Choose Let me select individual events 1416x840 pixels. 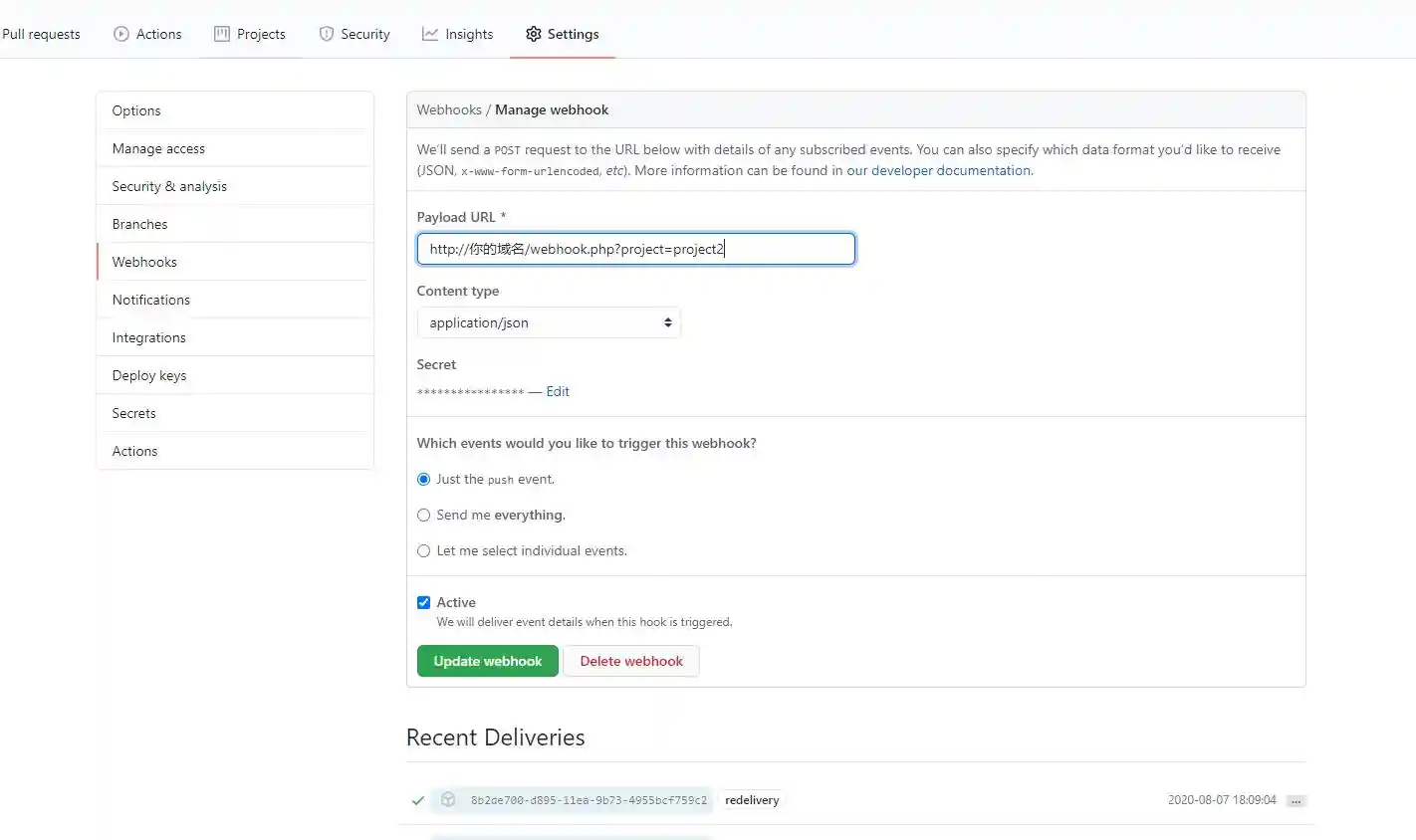click(x=423, y=550)
